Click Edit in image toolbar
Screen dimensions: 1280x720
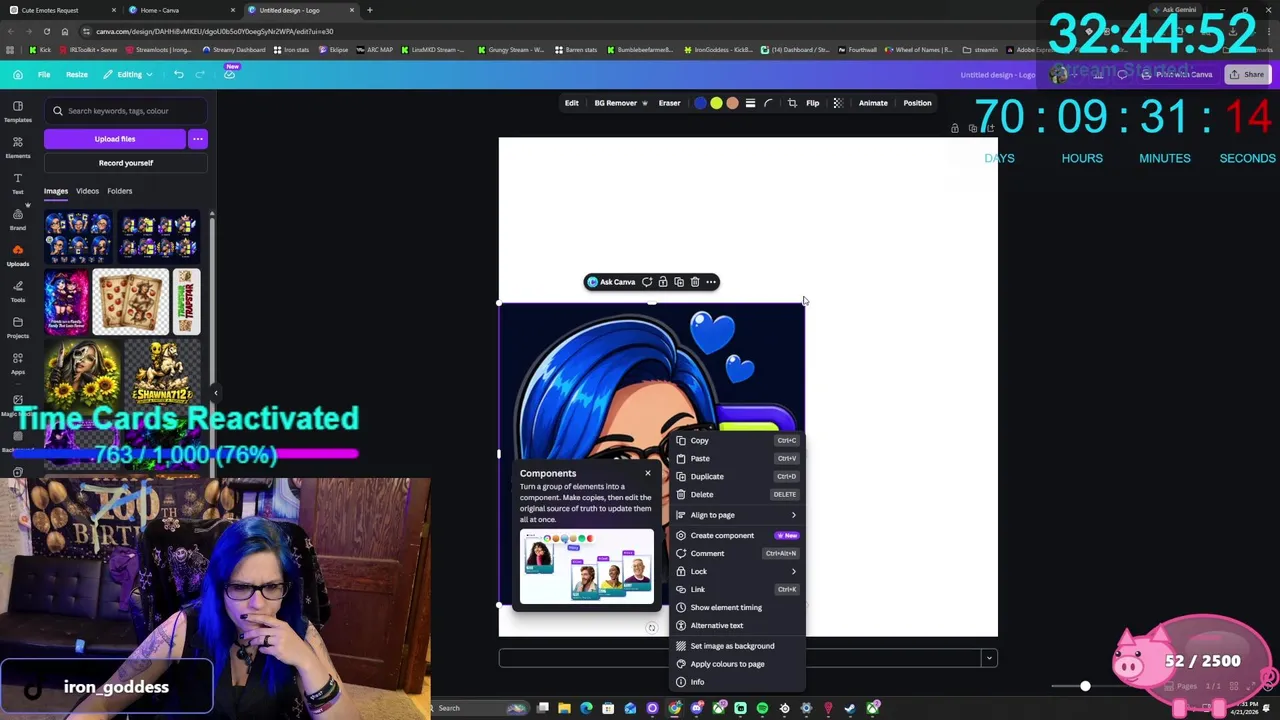[x=571, y=103]
